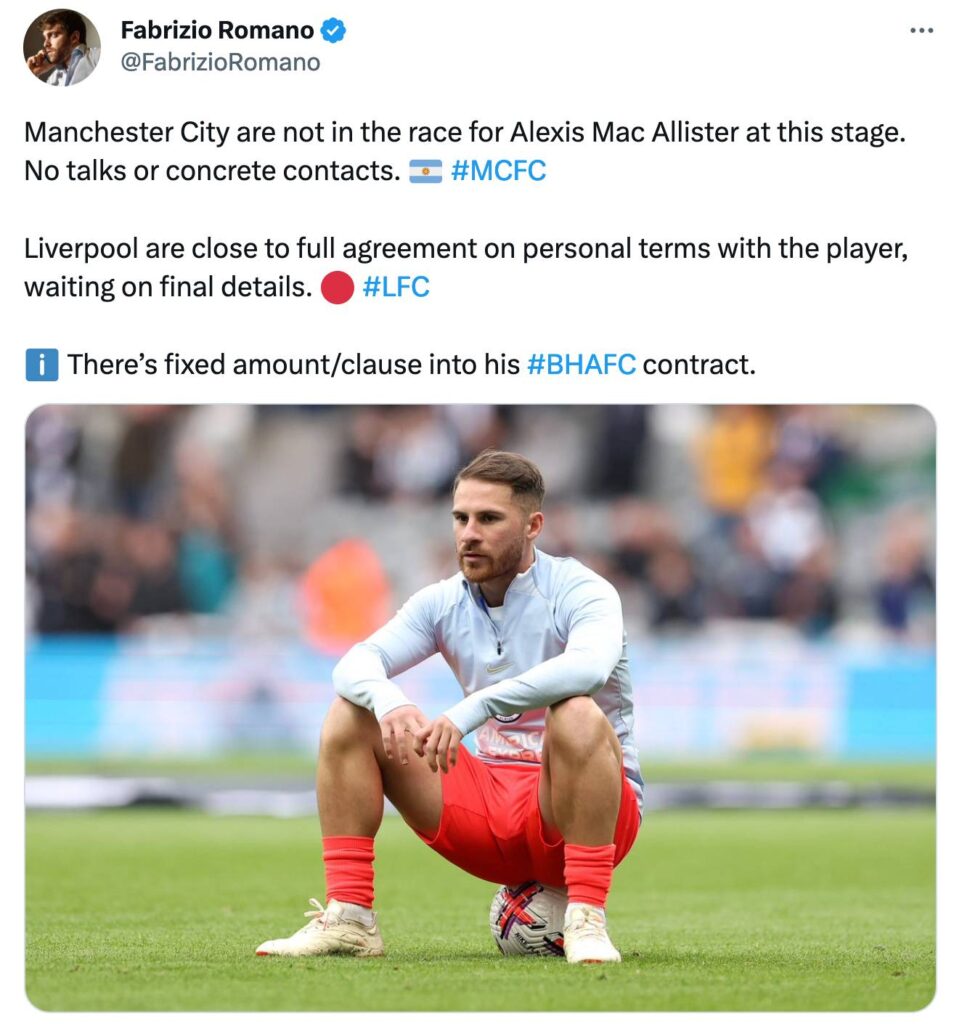Follow the #MCFC hashtag
Screen dimensions: 954x1024
coord(498,170)
